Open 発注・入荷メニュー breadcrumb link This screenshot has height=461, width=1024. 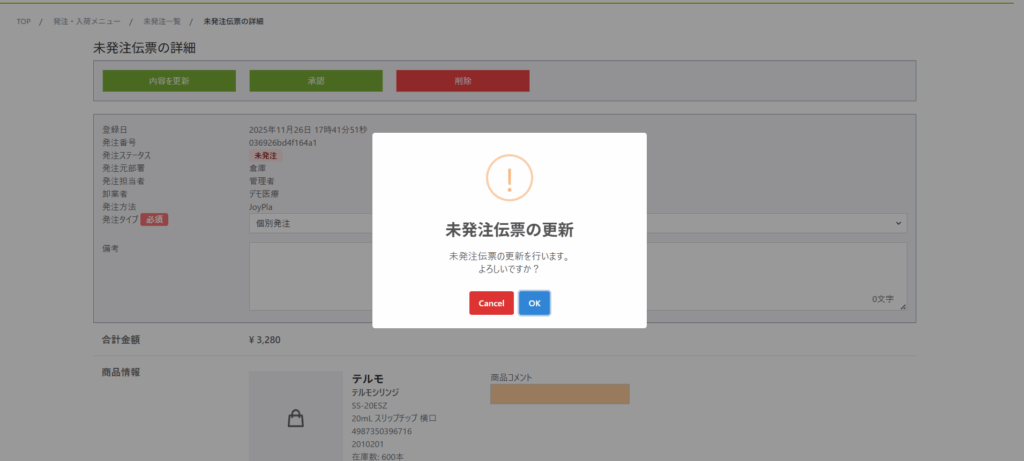[86, 21]
